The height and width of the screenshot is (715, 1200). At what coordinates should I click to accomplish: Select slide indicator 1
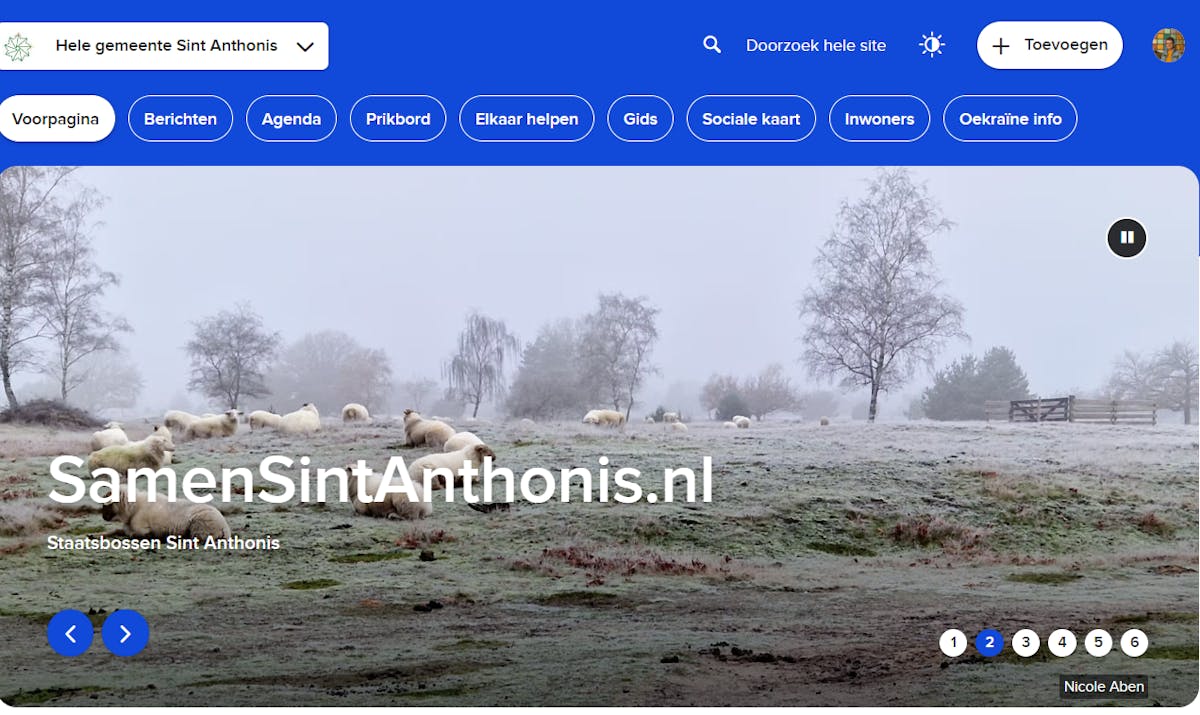(953, 643)
